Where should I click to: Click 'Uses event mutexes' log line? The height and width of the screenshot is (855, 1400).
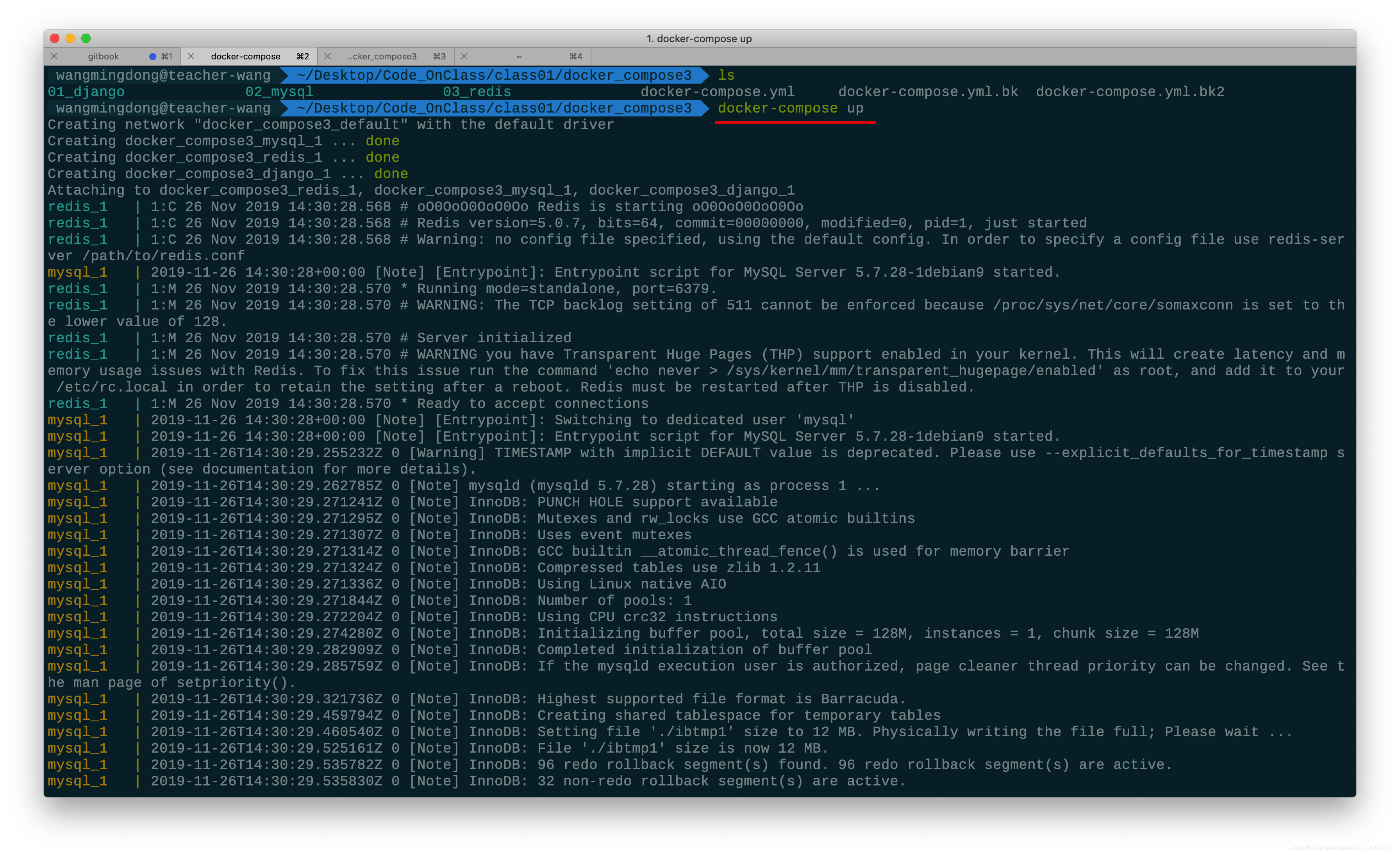pyautogui.click(x=369, y=535)
